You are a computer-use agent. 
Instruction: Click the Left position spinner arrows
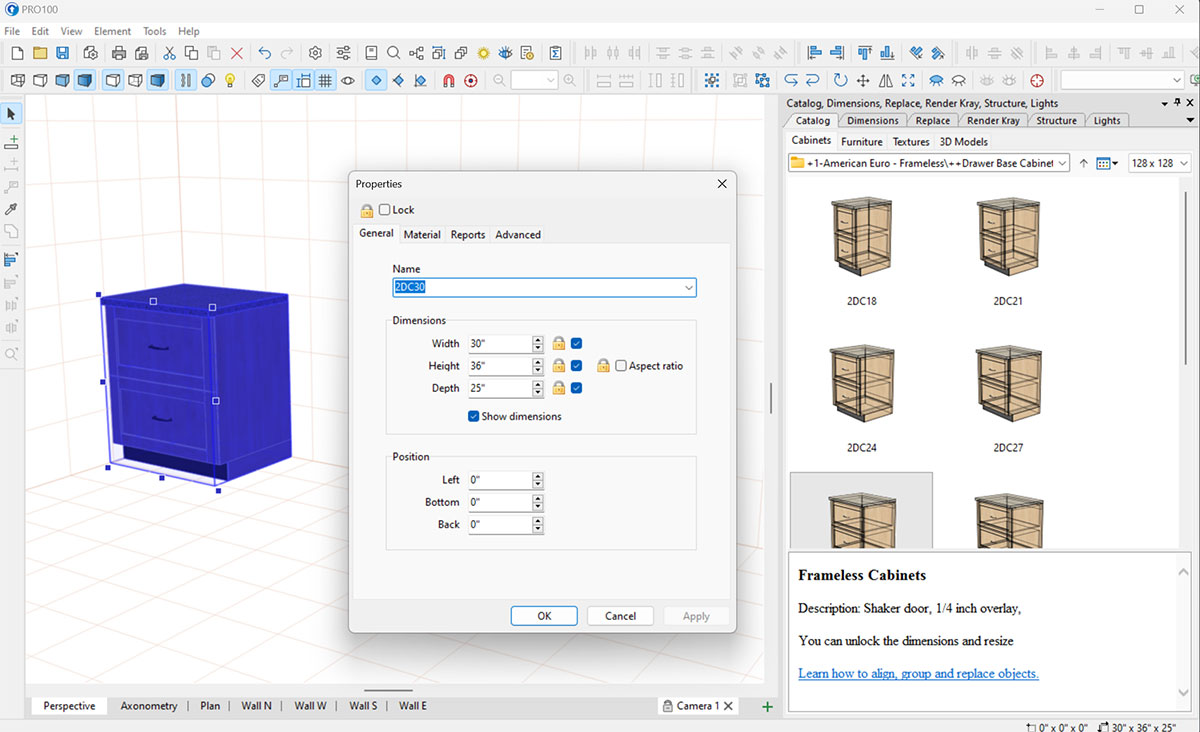[538, 480]
